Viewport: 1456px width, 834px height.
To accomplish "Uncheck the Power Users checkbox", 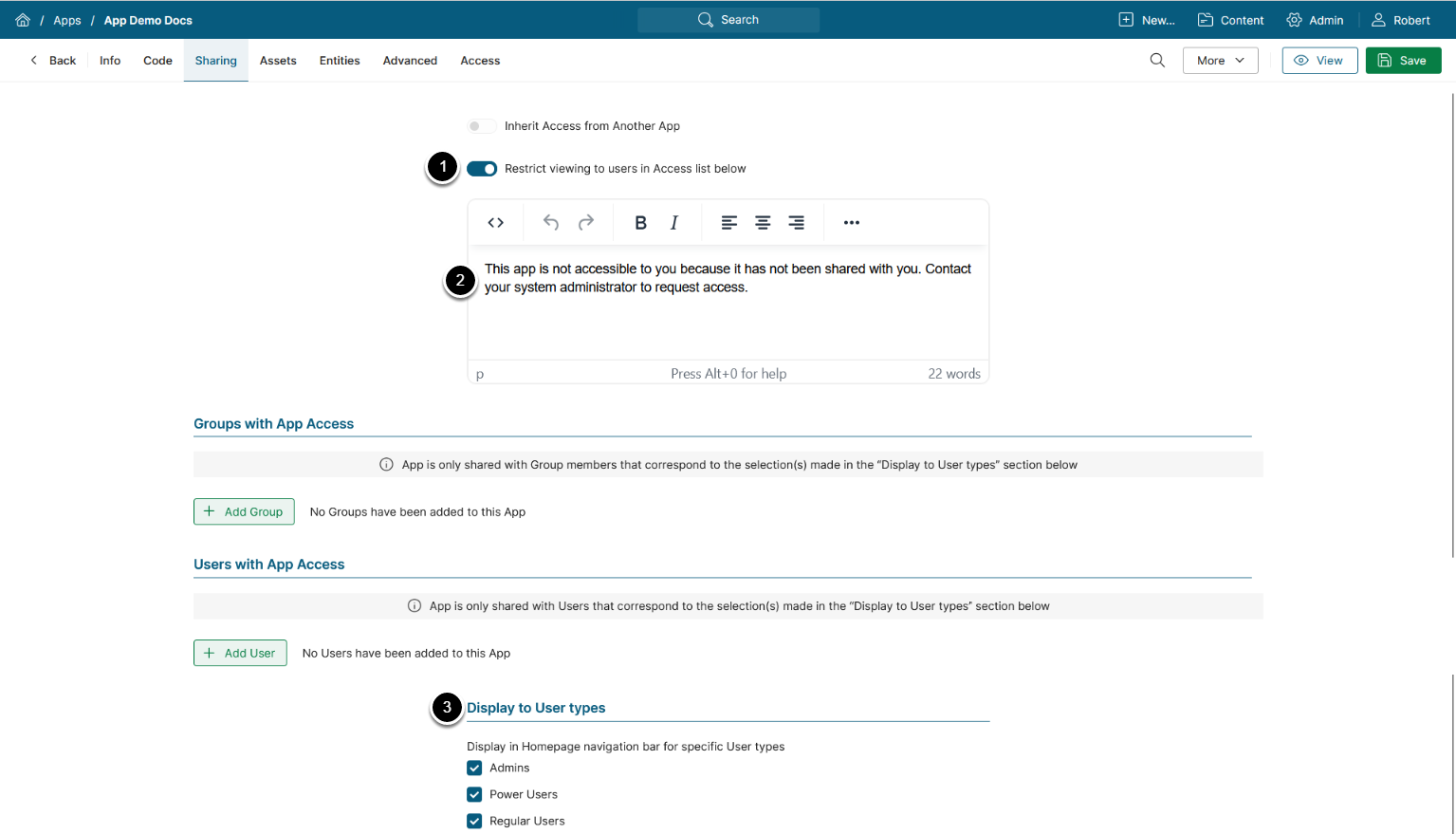I will click(x=474, y=795).
